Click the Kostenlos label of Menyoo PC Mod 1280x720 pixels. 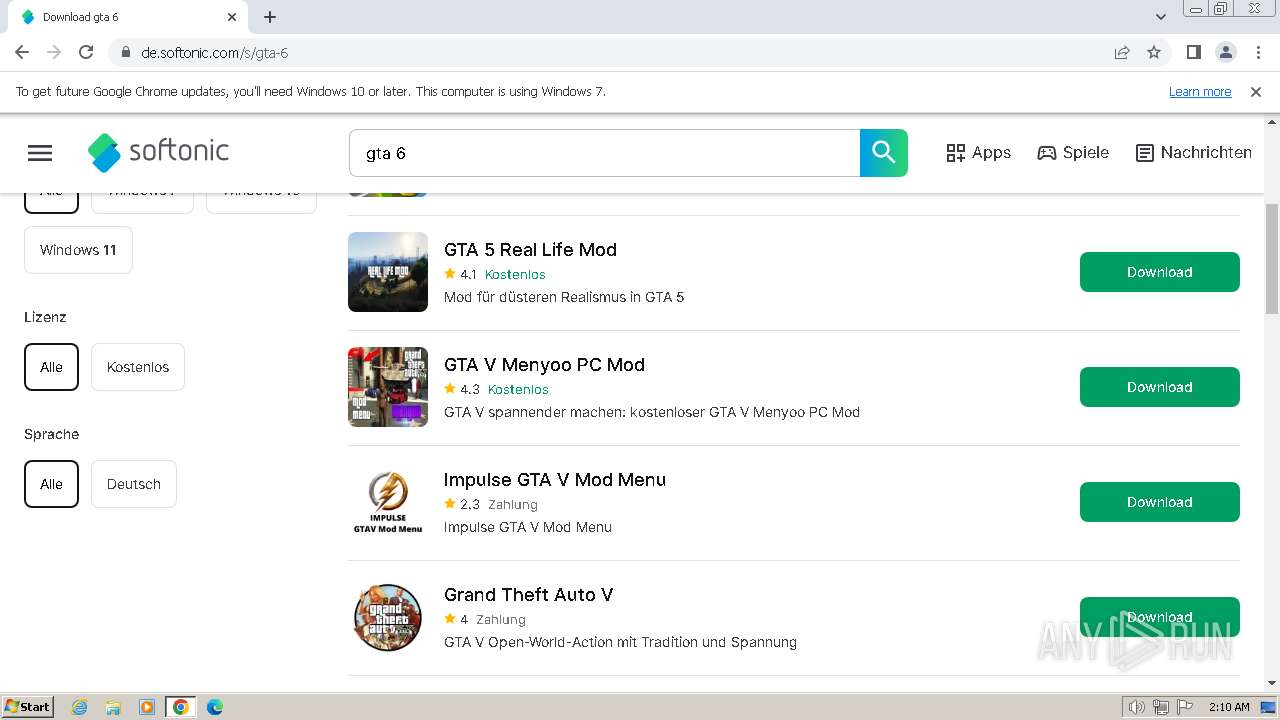point(518,389)
